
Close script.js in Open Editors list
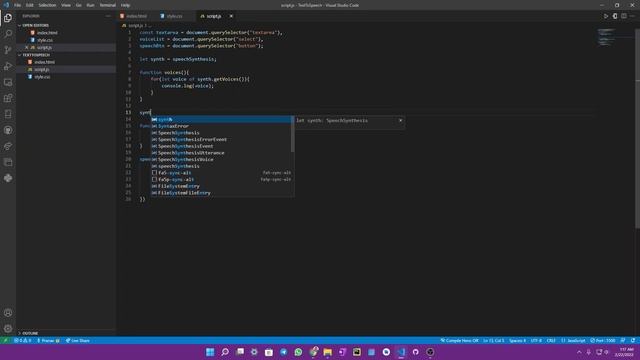[27, 47]
